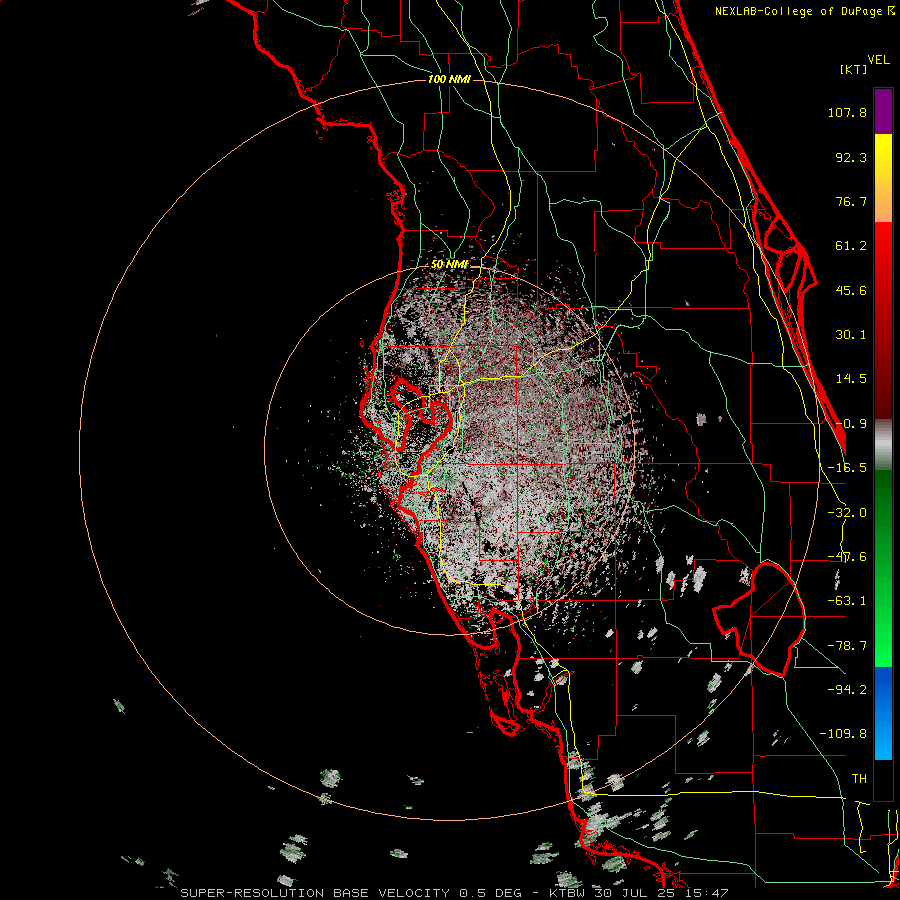Click the Lake Okeechobee red outline
The image size is (900, 900).
click(x=759, y=619)
